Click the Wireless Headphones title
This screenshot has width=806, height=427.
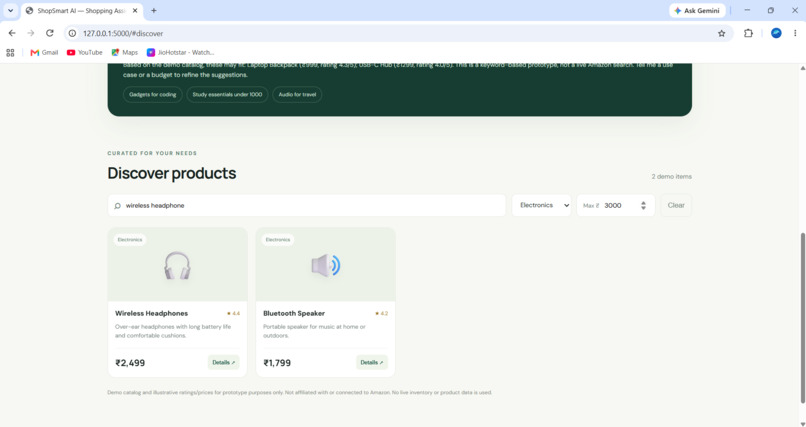pos(152,313)
